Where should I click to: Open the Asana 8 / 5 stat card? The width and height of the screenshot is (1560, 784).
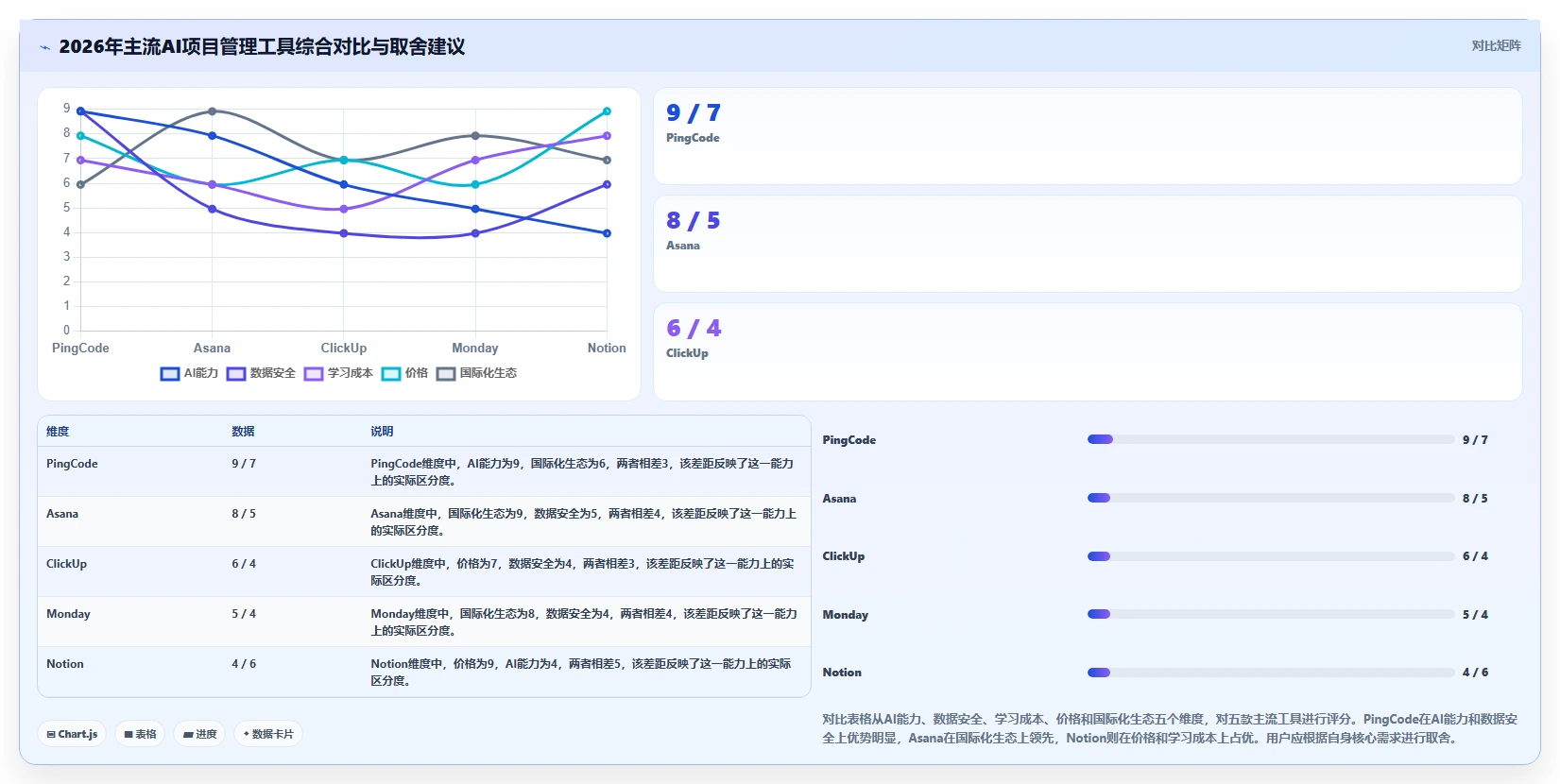[1088, 244]
